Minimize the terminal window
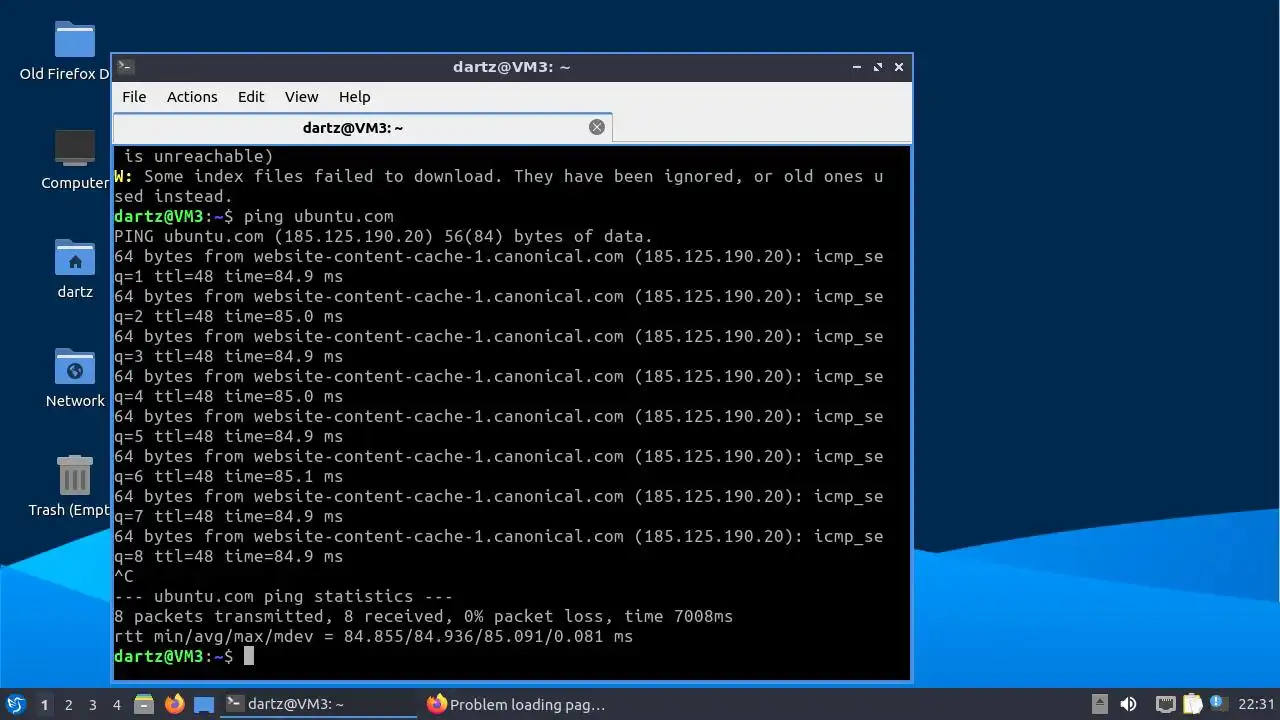 pos(857,67)
